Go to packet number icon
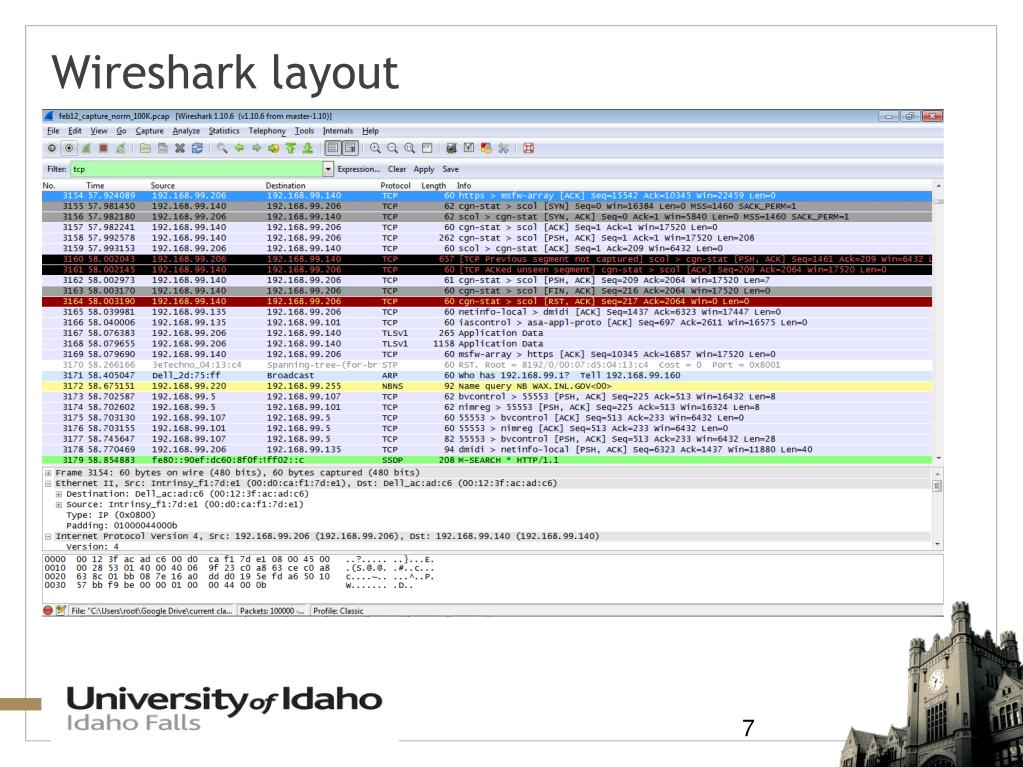 point(274,148)
